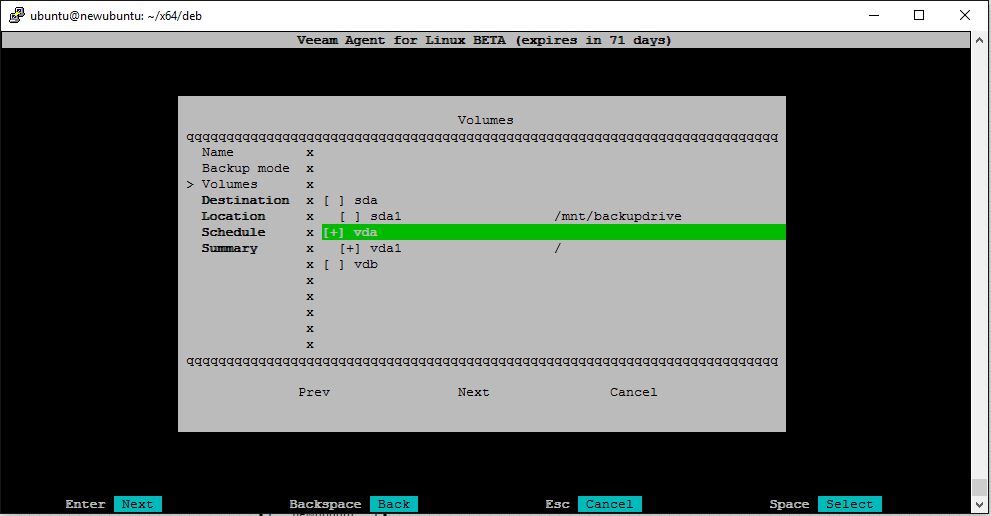Click the cyan Cancel hint for Esc
The width and height of the screenshot is (991, 516).
(x=610, y=504)
